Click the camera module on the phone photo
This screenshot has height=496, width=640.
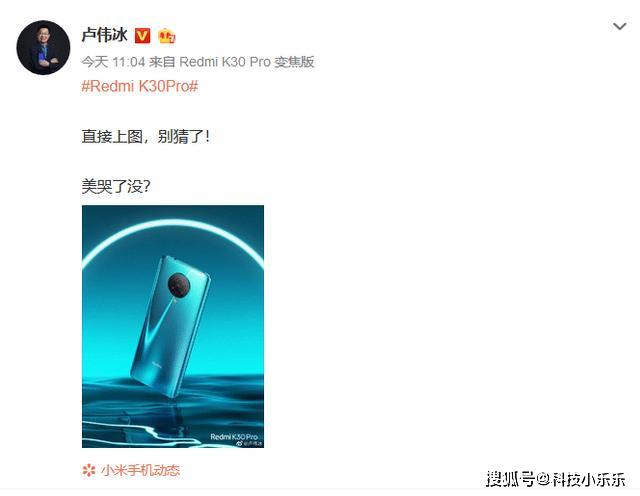click(x=179, y=285)
